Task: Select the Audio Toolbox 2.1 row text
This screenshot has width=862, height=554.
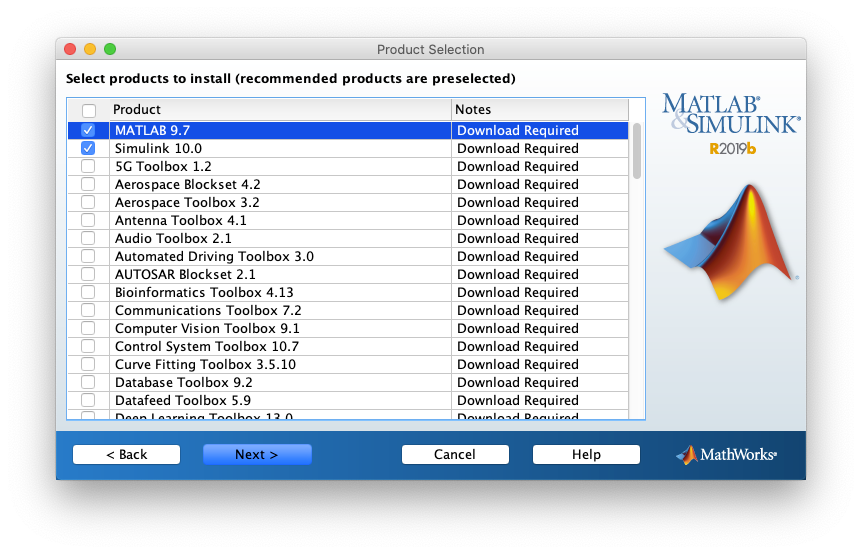Action: tap(173, 238)
